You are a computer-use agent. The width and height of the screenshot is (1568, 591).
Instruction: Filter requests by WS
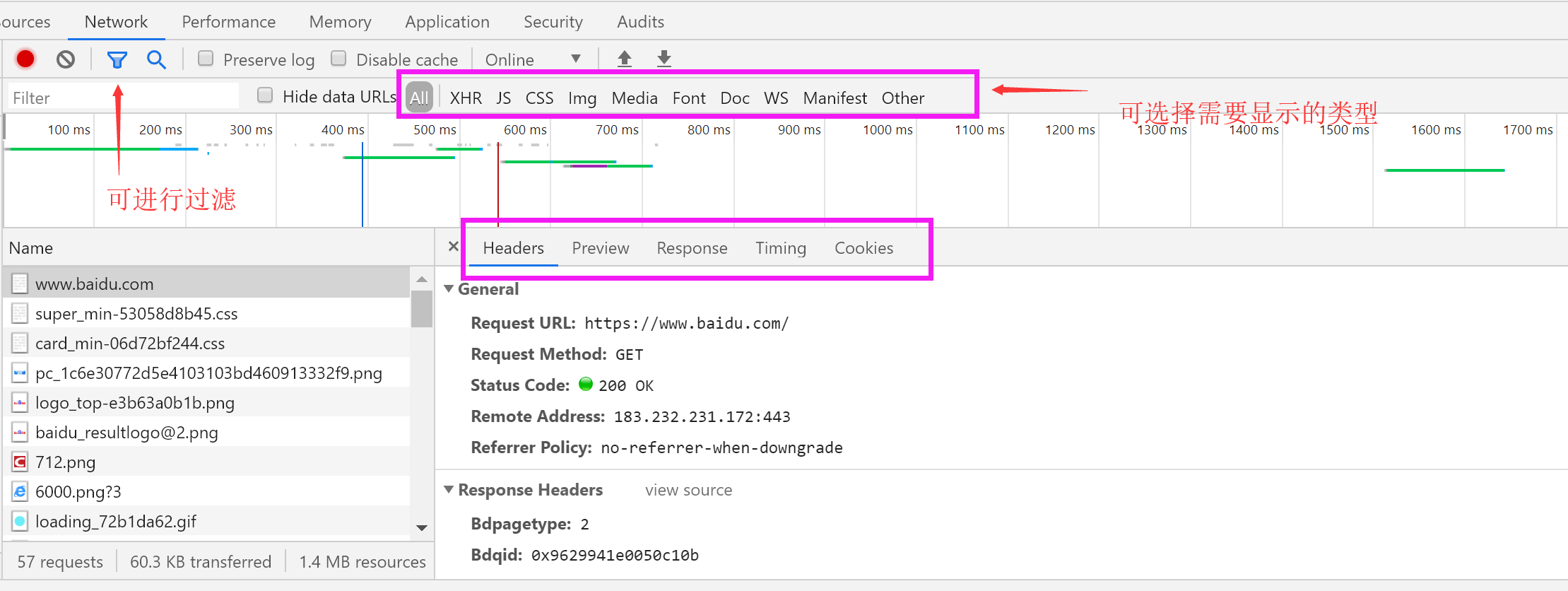776,98
